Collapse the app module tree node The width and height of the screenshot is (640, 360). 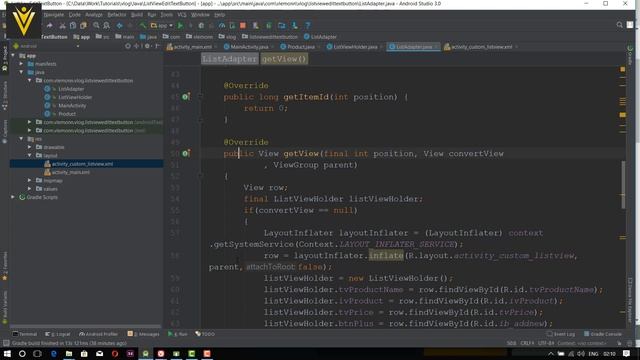tap(13, 56)
